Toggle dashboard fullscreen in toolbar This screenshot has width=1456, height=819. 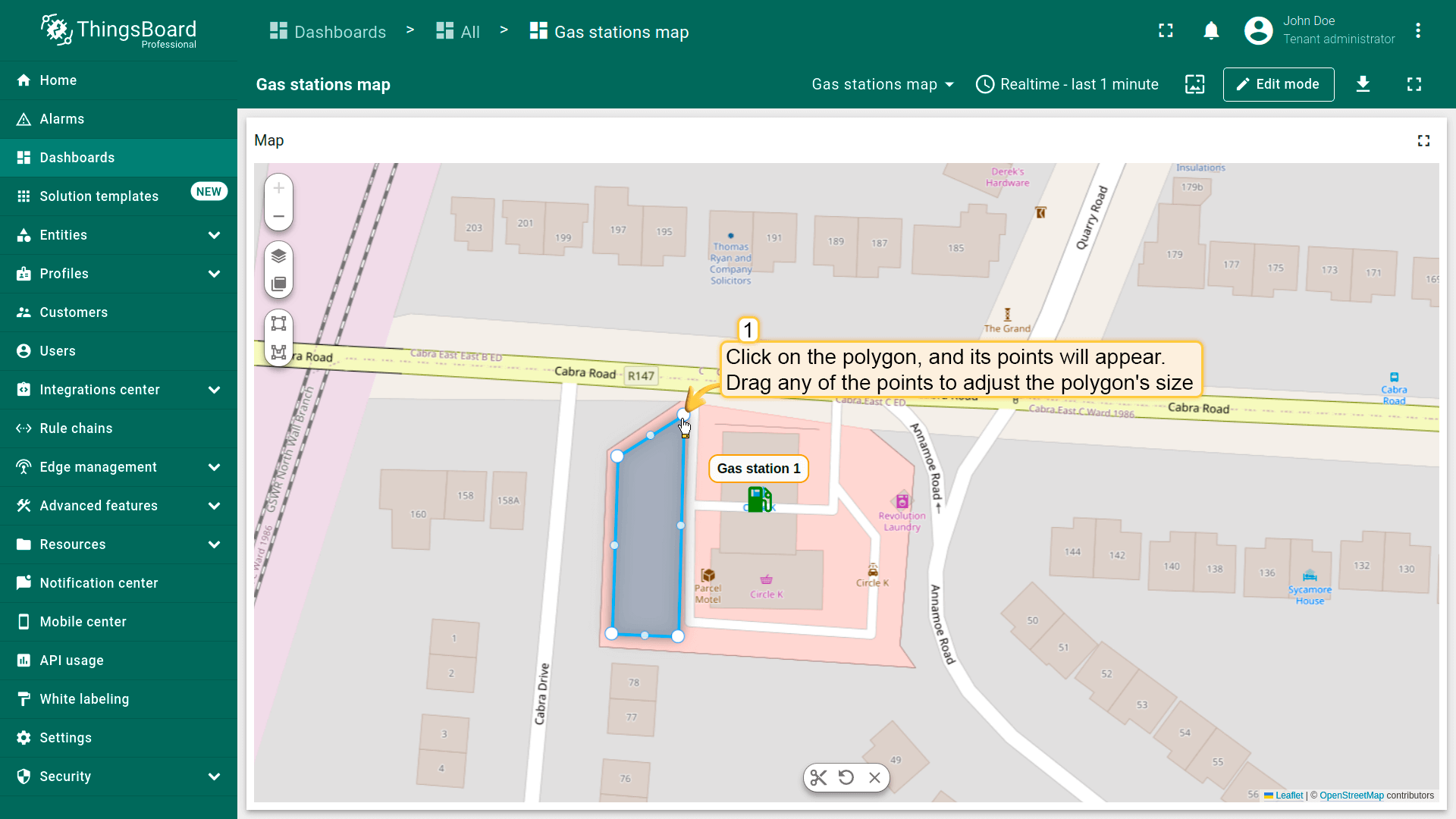(1414, 84)
